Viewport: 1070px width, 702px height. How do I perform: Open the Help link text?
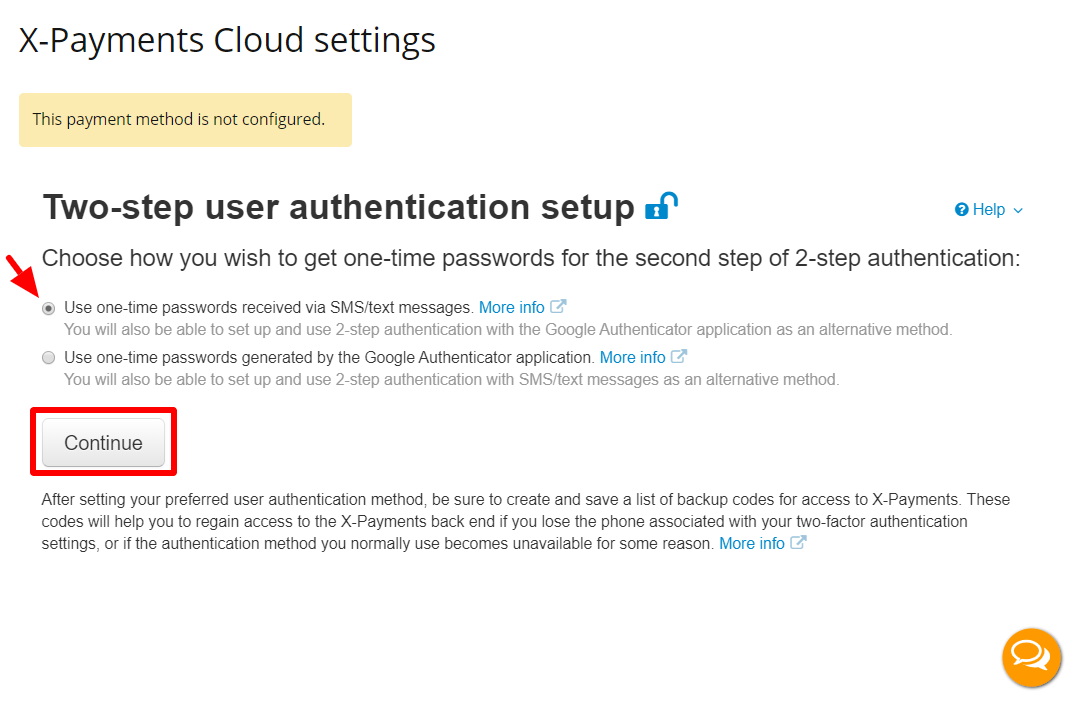989,209
